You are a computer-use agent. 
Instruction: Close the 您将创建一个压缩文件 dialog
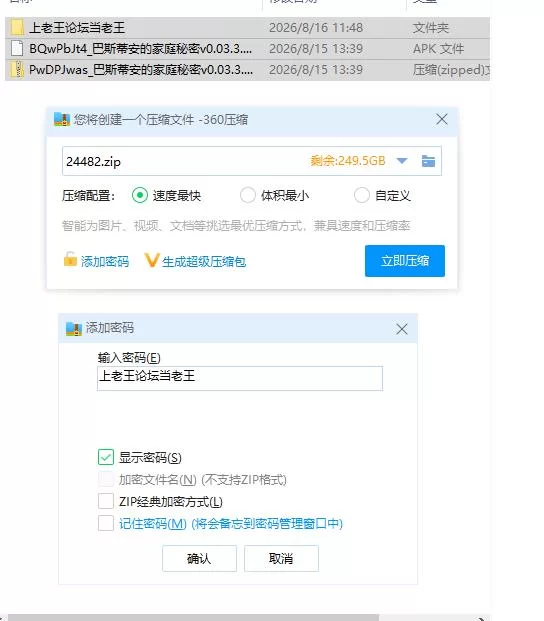(x=442, y=119)
